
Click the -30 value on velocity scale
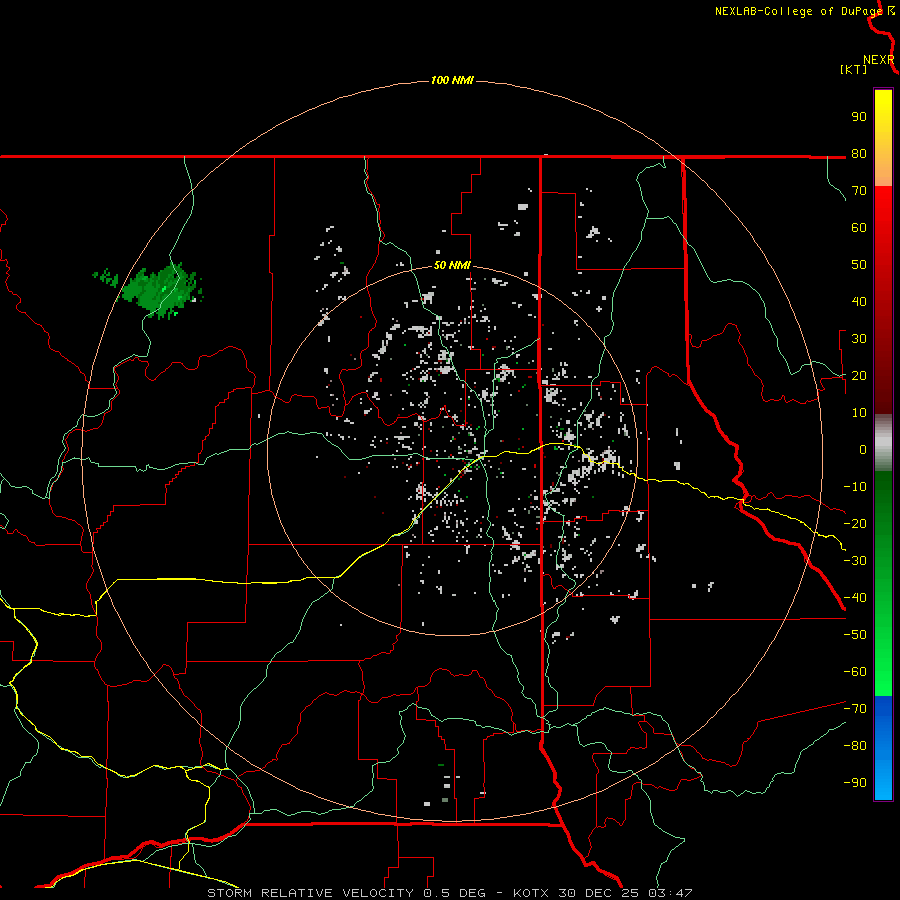[x=855, y=561]
